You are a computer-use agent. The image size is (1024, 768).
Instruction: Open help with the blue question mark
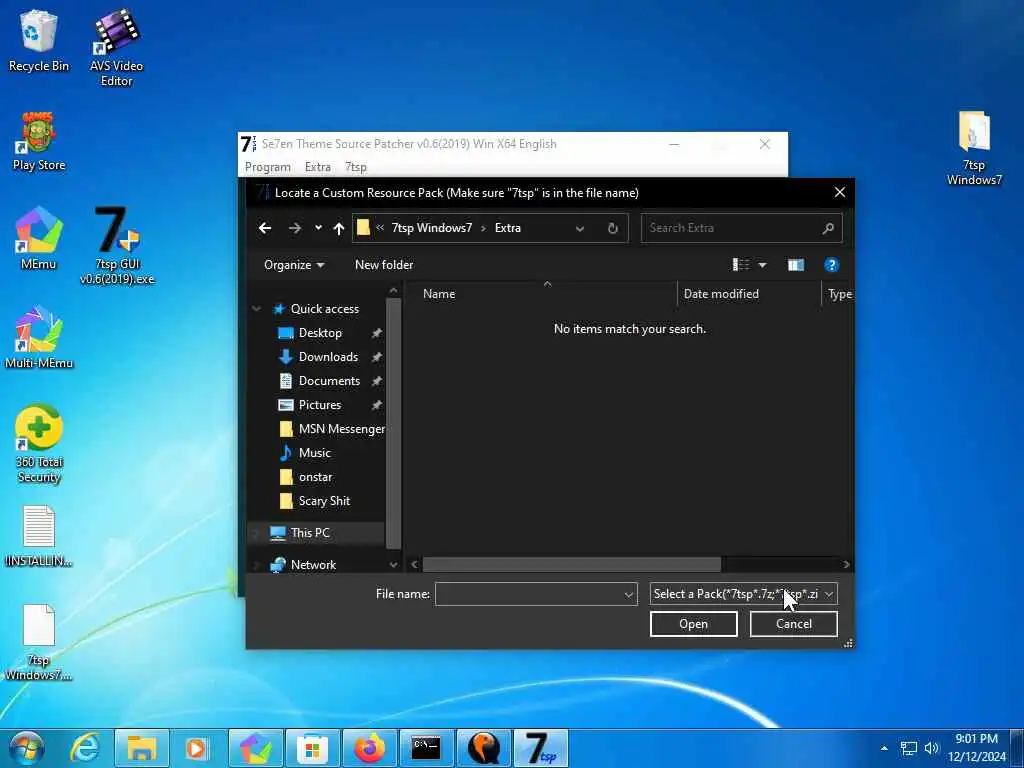pos(831,264)
